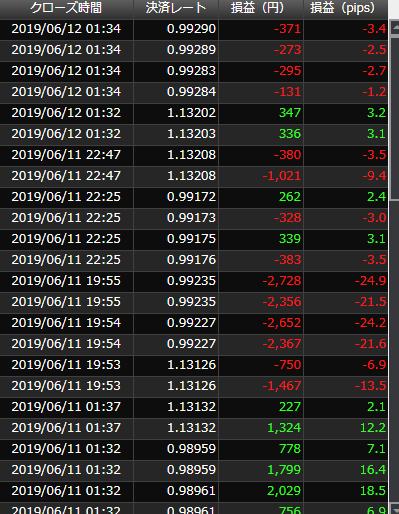The height and width of the screenshot is (514, 399).
Task: Click the loss value -328 yen
Action: [287, 218]
